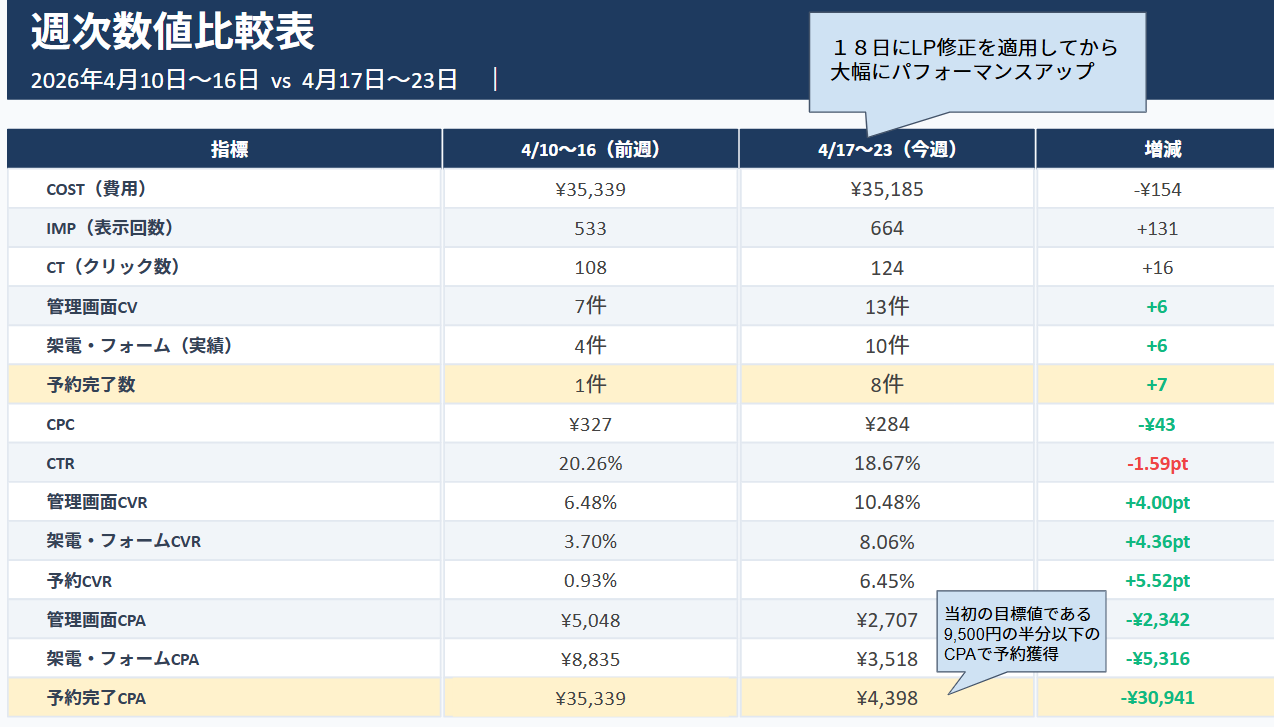Select the 架電・フォームCVR row label
This screenshot has width=1274, height=727.
point(124,541)
